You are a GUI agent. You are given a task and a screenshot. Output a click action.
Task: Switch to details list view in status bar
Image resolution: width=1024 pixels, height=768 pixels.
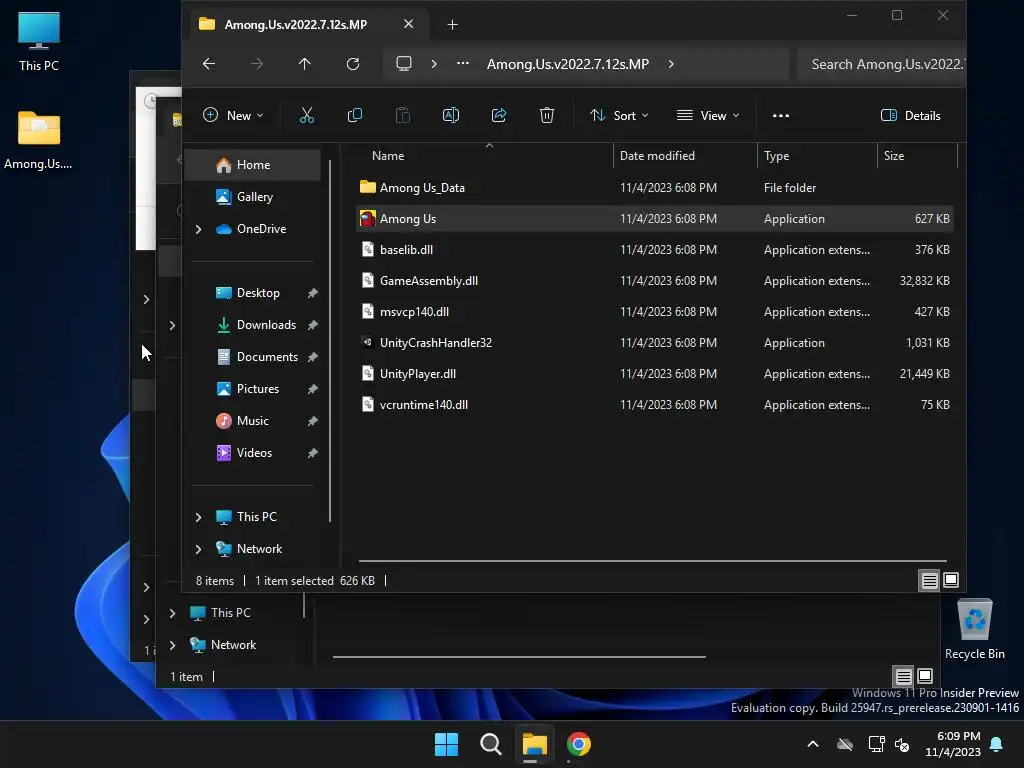[x=929, y=581]
